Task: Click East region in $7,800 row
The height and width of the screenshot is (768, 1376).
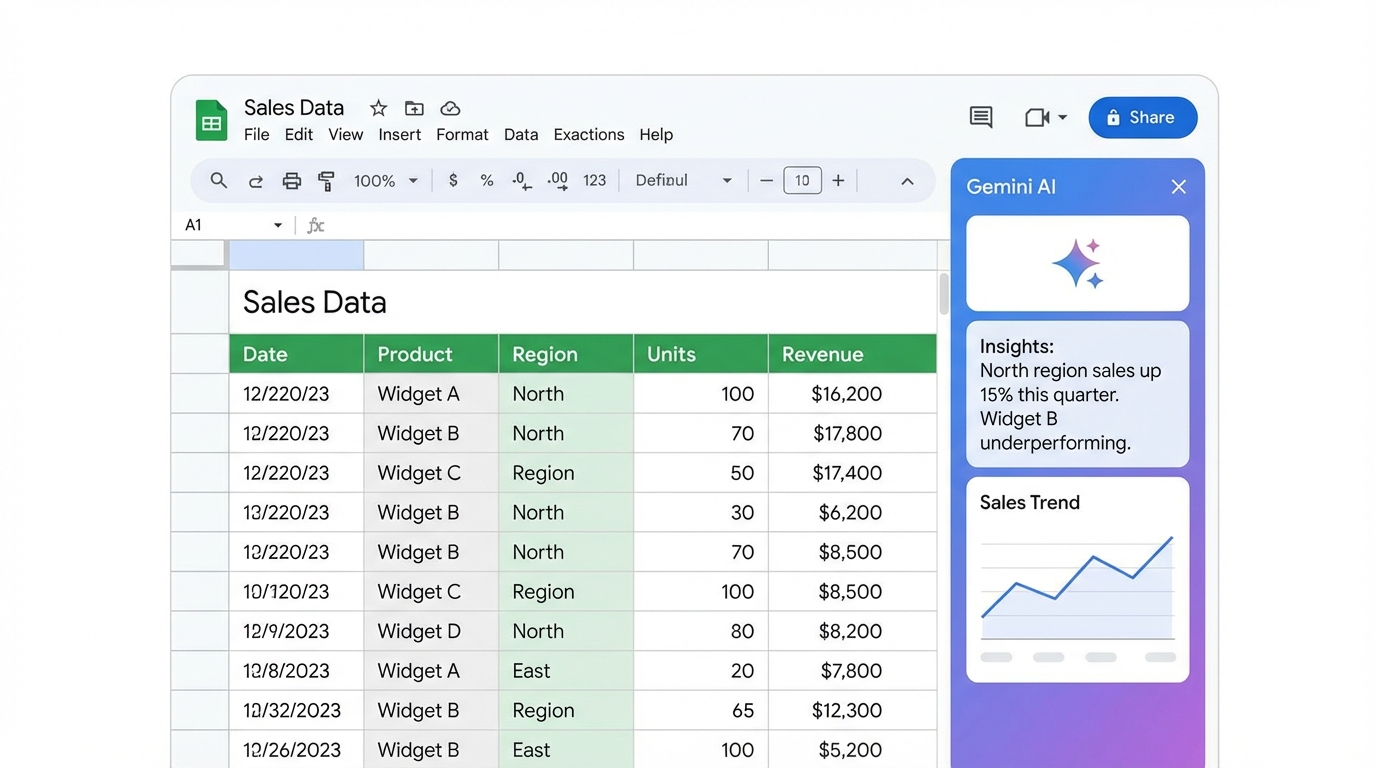Action: coord(566,671)
